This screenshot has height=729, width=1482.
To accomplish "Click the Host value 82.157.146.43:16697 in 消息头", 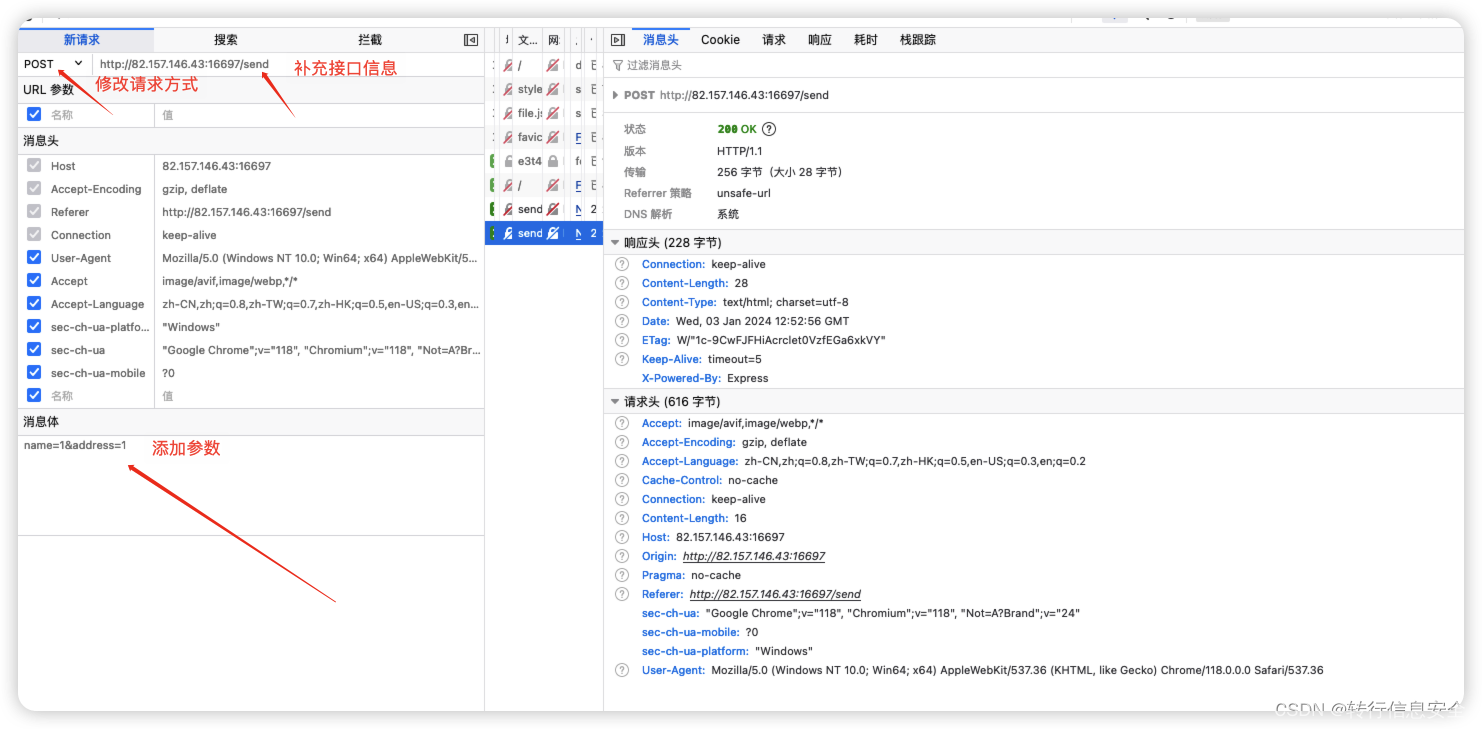I will [x=217, y=166].
